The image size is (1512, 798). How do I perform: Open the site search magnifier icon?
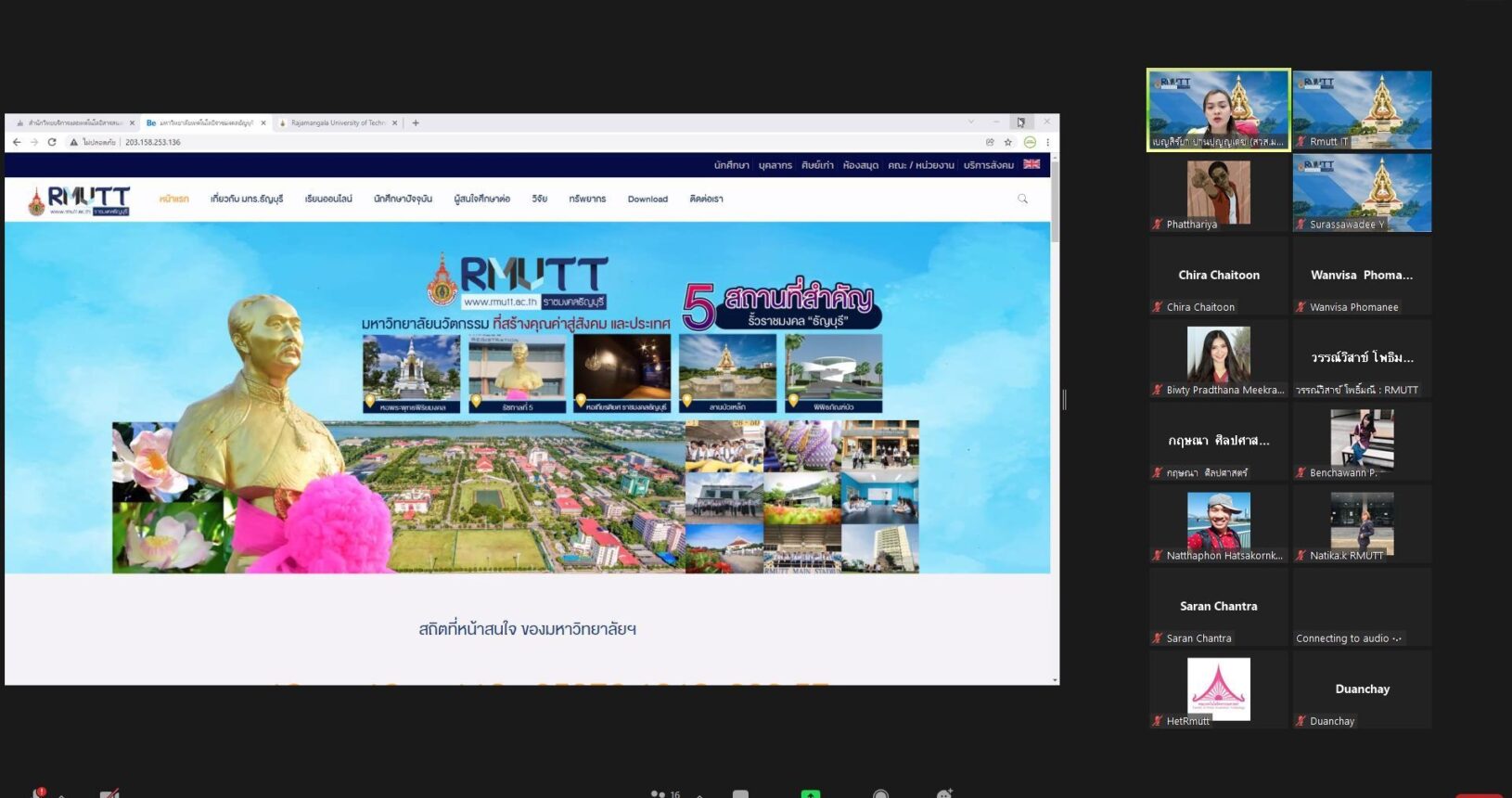point(1022,199)
